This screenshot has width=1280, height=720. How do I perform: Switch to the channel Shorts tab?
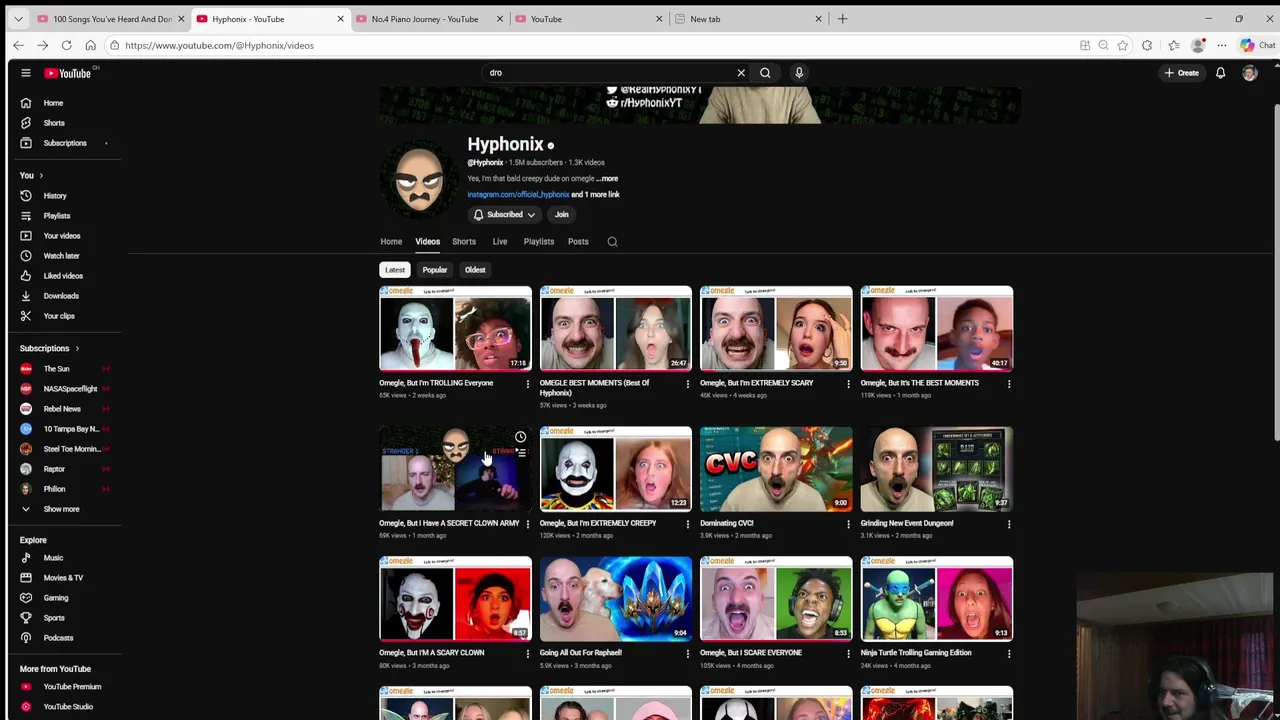coord(464,242)
